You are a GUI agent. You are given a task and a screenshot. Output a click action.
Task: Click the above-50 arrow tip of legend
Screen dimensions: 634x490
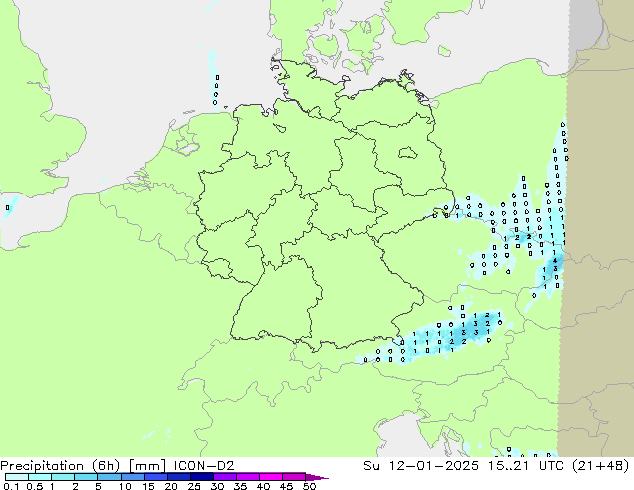click(317, 477)
